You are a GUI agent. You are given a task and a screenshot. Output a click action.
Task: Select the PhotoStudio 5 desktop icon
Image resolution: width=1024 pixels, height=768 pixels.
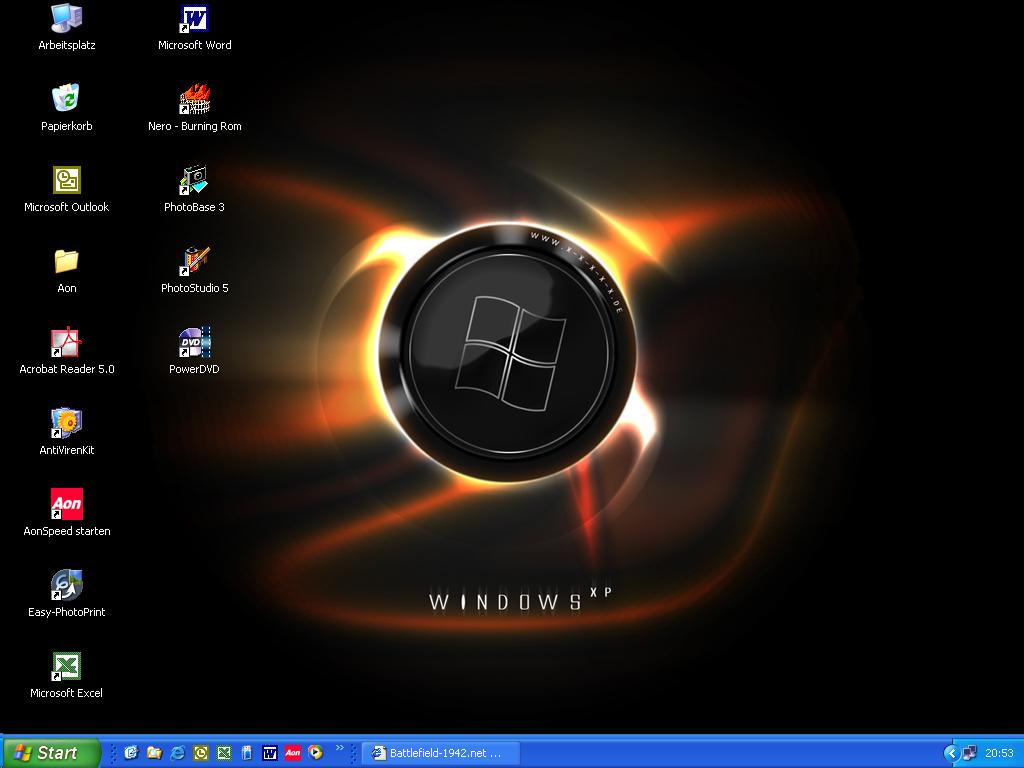pyautogui.click(x=195, y=270)
